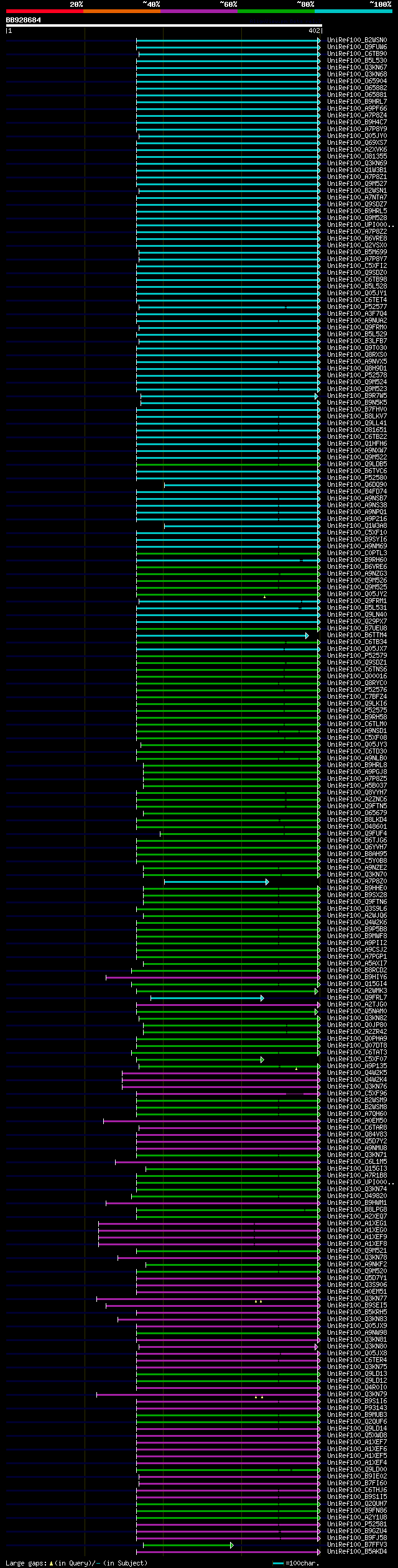The width and height of the screenshot is (398, 1568).
Task: Open hit UniRef100_B2WSN0
Action: click(357, 40)
